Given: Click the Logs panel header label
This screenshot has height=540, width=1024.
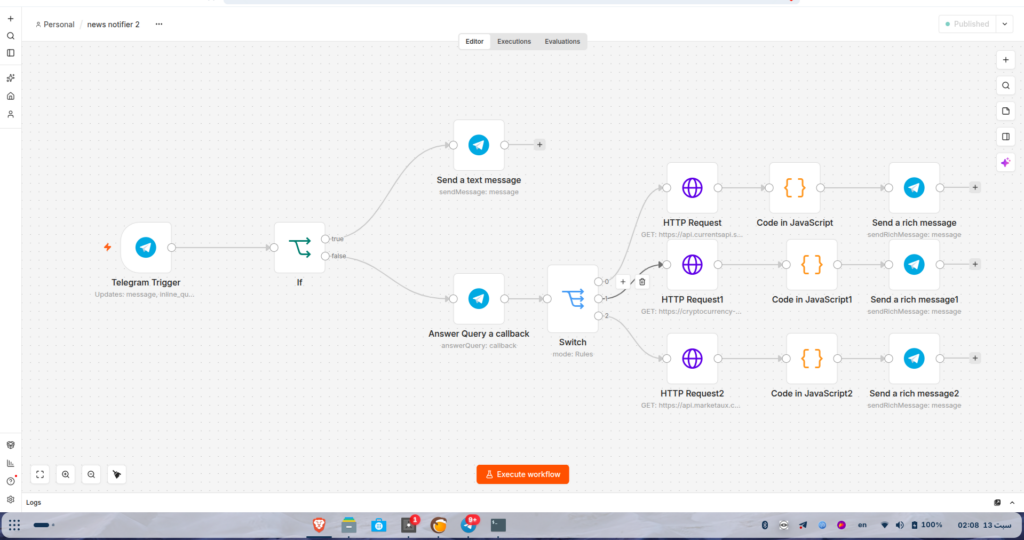Looking at the screenshot, I should [33, 503].
